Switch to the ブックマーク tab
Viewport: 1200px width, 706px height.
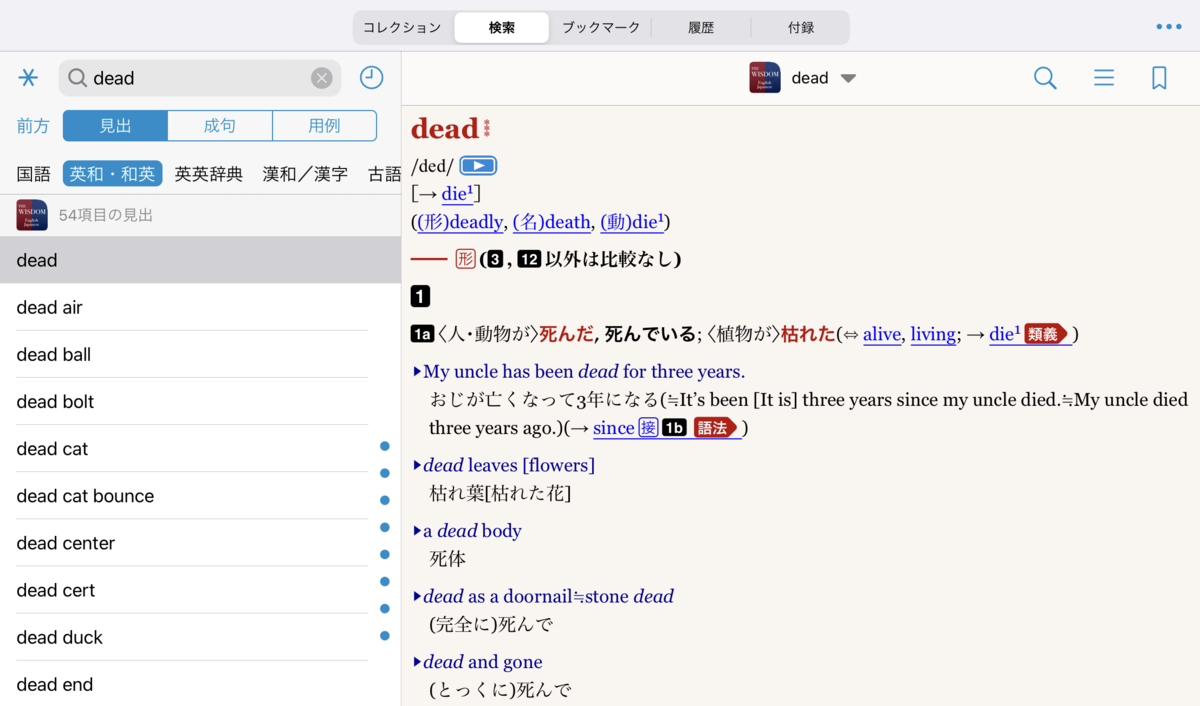pos(600,27)
